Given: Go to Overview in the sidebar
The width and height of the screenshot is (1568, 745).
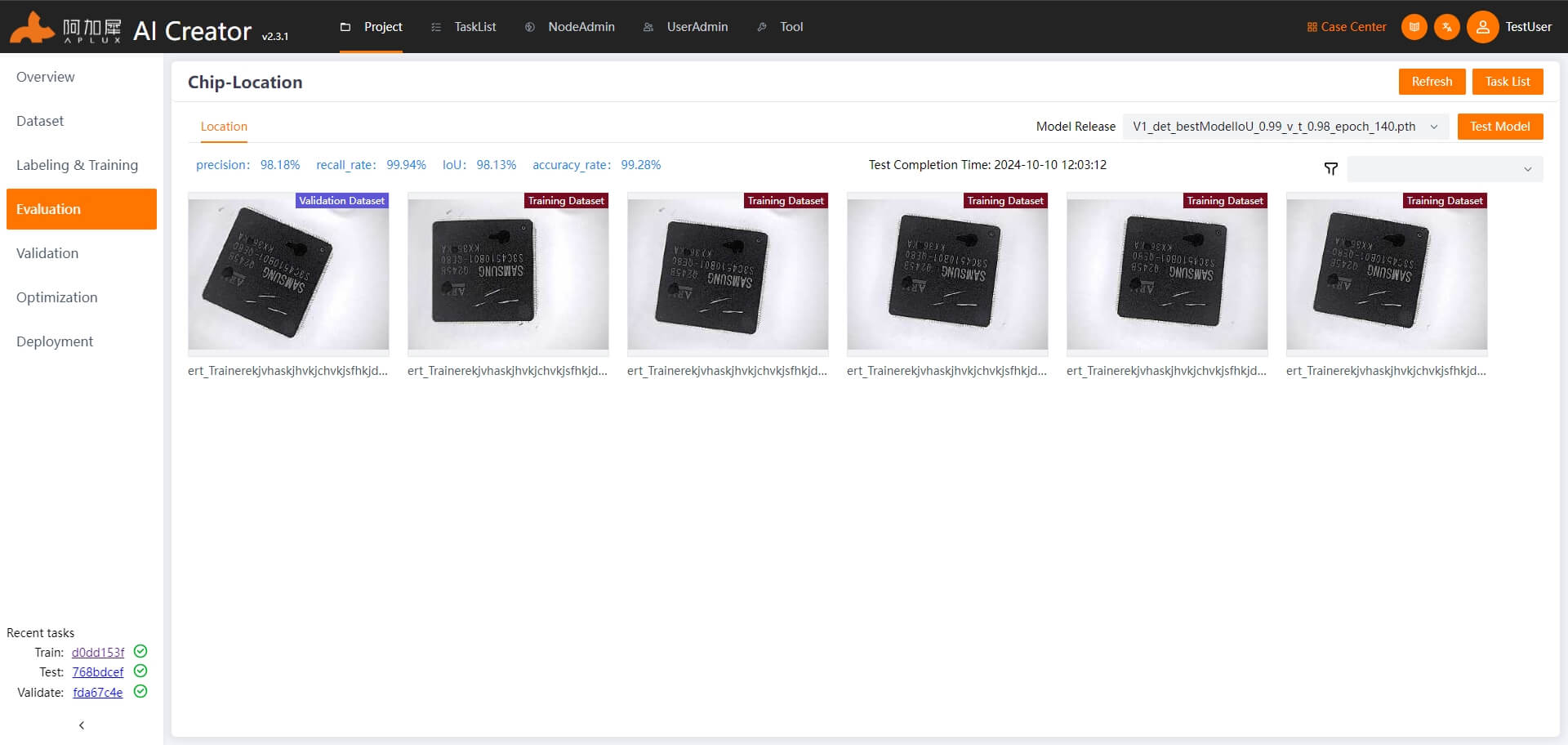Looking at the screenshot, I should pyautogui.click(x=82, y=77).
